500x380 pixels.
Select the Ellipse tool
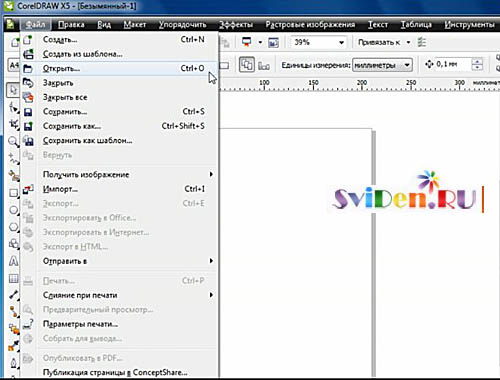click(x=13, y=210)
